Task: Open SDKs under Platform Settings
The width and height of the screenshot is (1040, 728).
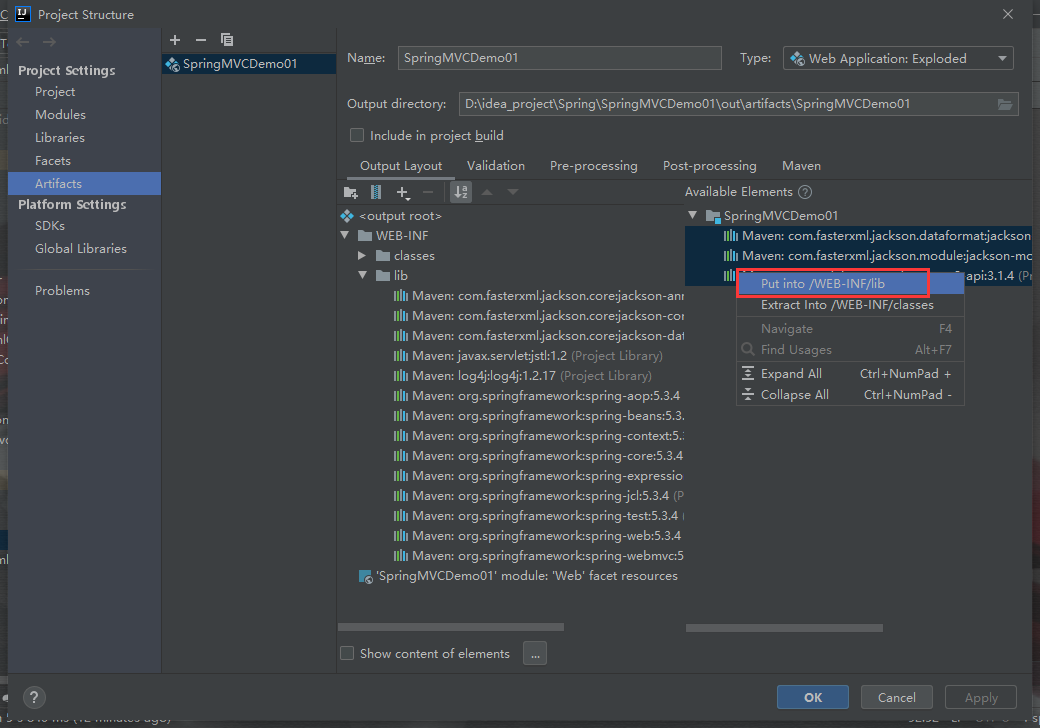Action: (50, 226)
